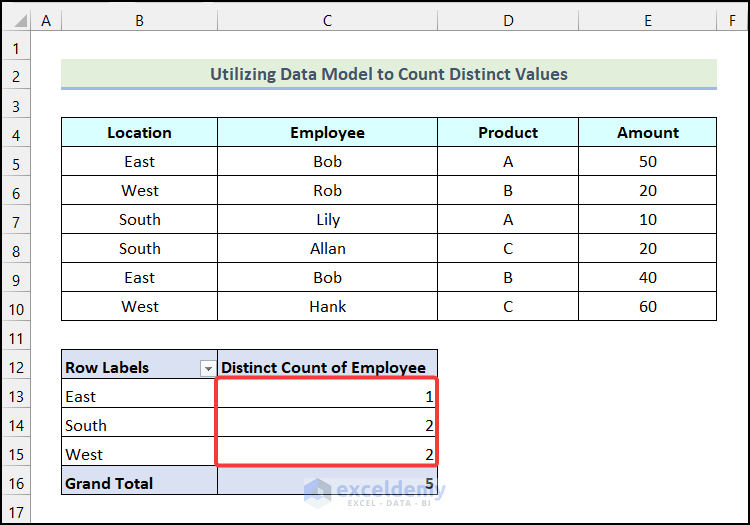The image size is (750, 525).
Task: Open the Row Labels filter dropdown
Action: [208, 368]
